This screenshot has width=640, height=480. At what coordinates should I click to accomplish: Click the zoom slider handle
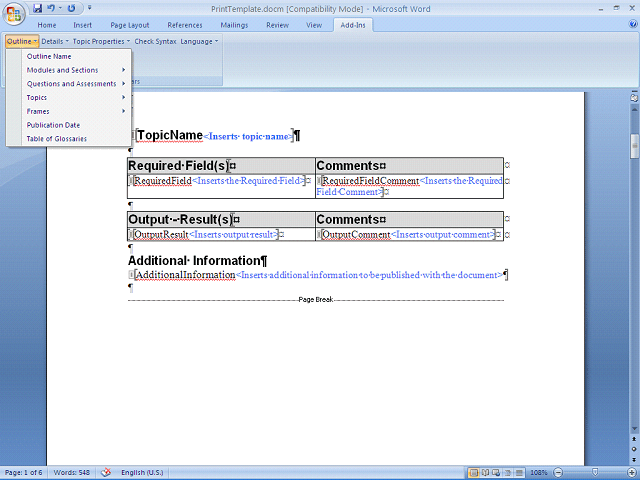pyautogui.click(x=595, y=473)
